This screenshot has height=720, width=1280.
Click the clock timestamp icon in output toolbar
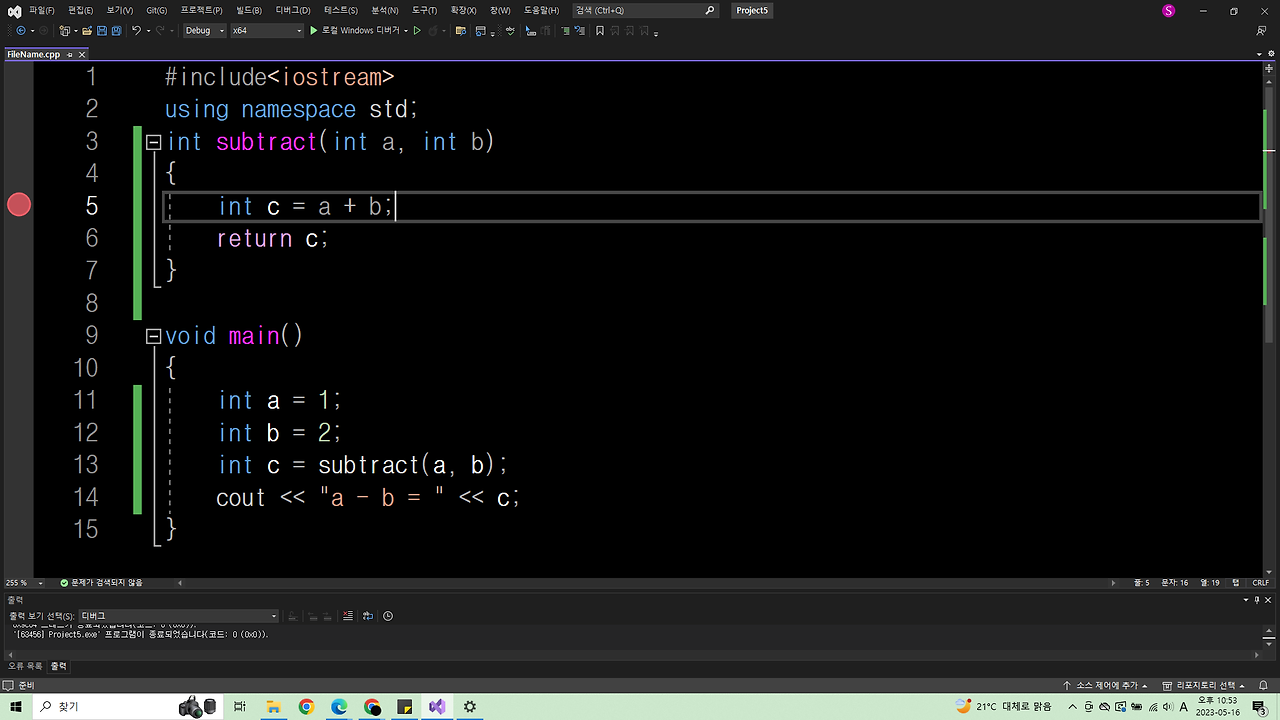[388, 616]
